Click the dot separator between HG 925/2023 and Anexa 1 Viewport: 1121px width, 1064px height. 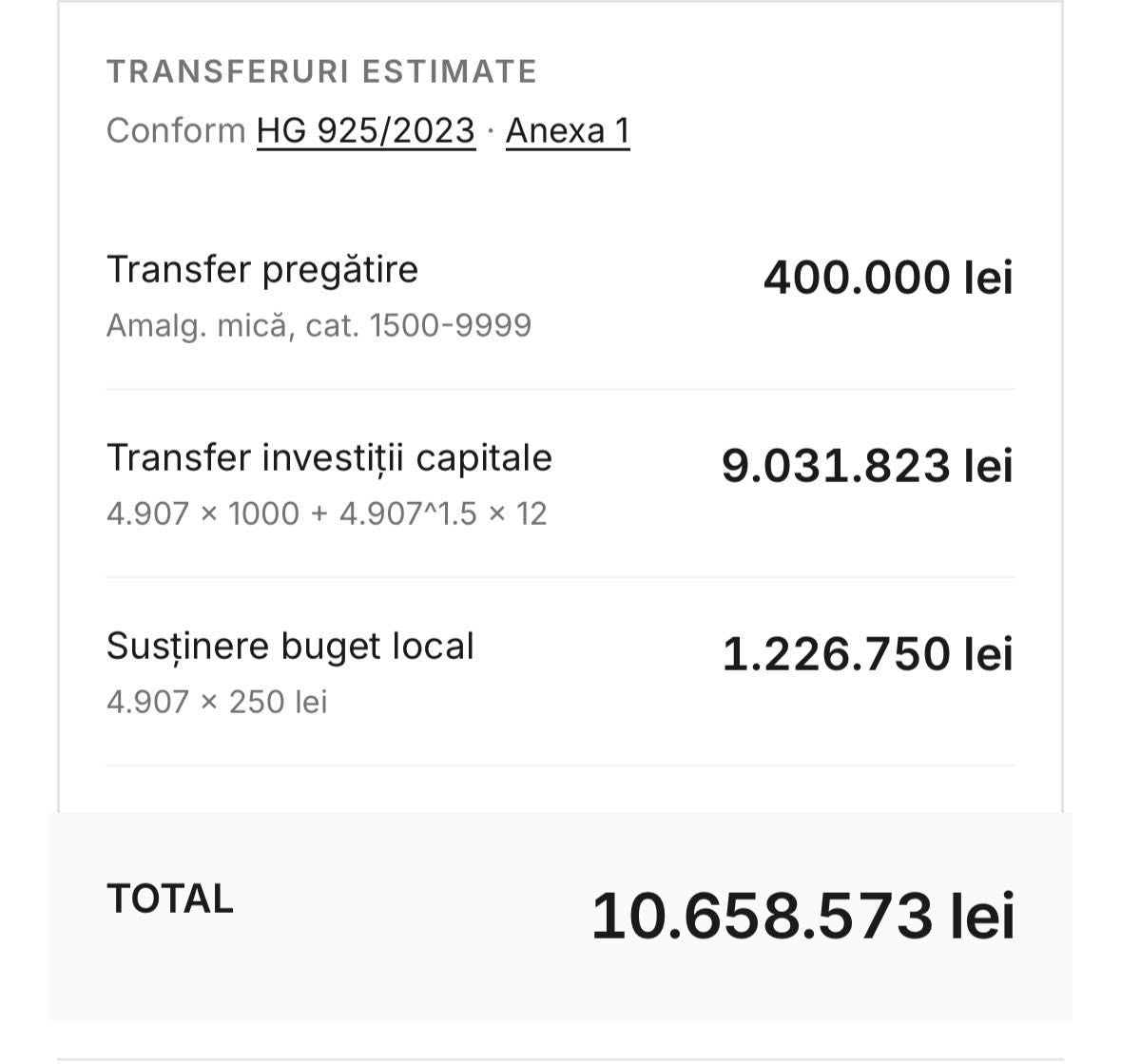point(491,131)
